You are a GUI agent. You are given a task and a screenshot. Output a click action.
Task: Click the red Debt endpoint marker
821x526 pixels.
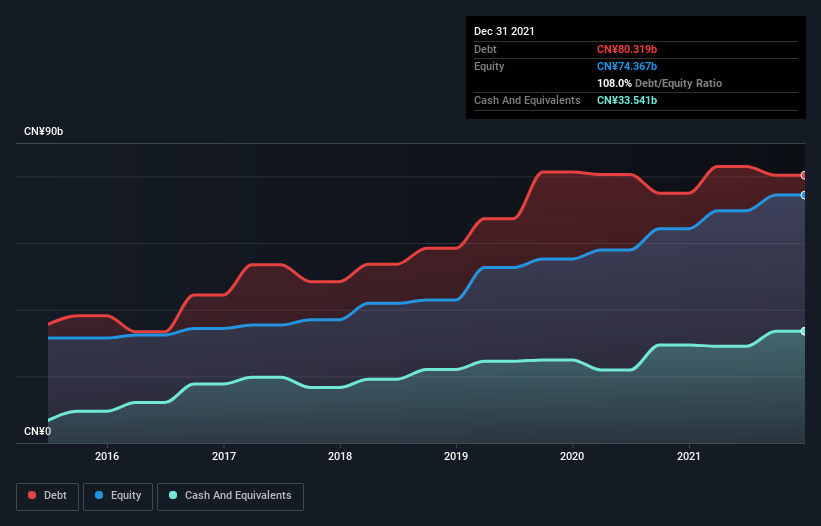click(804, 175)
